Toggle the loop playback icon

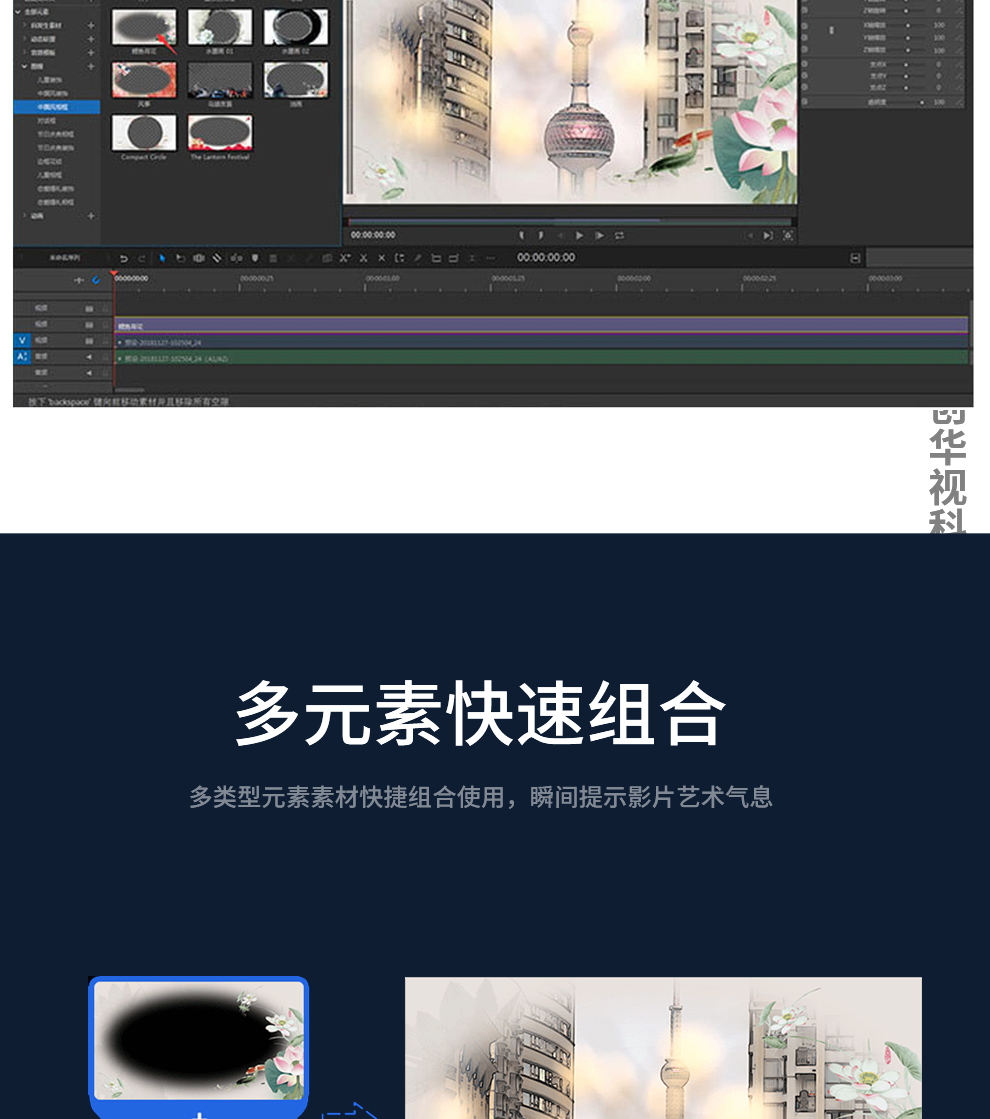tap(620, 235)
